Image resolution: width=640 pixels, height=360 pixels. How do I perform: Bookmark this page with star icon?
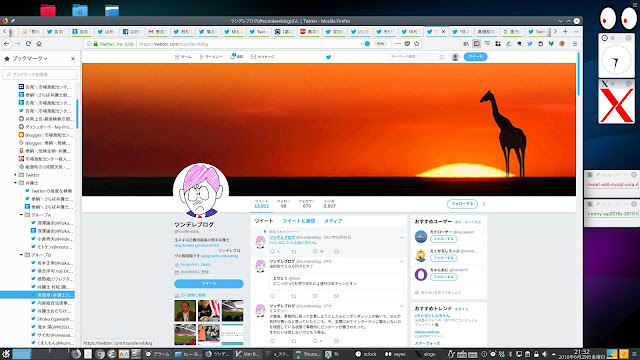[x=417, y=44]
